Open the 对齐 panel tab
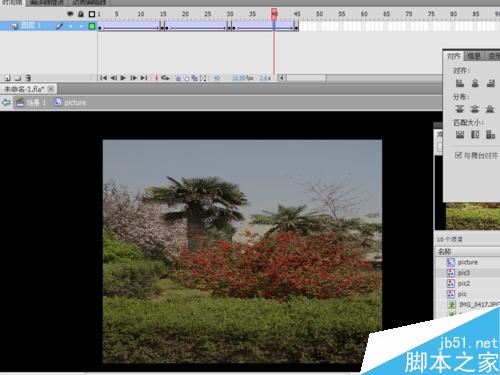The image size is (500, 375). pyautogui.click(x=454, y=56)
